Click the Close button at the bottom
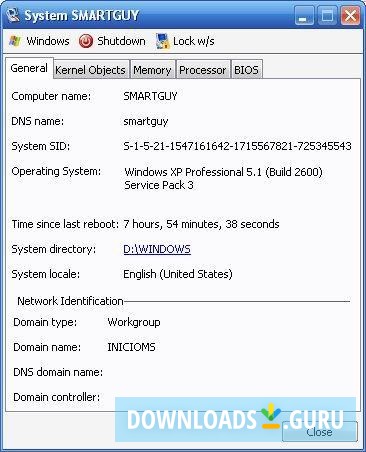The height and width of the screenshot is (452, 366). point(319,432)
